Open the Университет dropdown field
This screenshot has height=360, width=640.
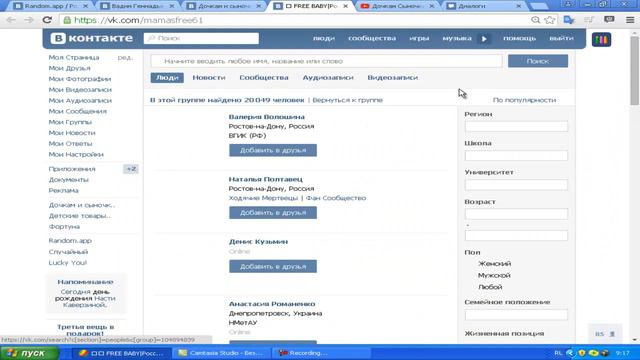click(x=516, y=185)
